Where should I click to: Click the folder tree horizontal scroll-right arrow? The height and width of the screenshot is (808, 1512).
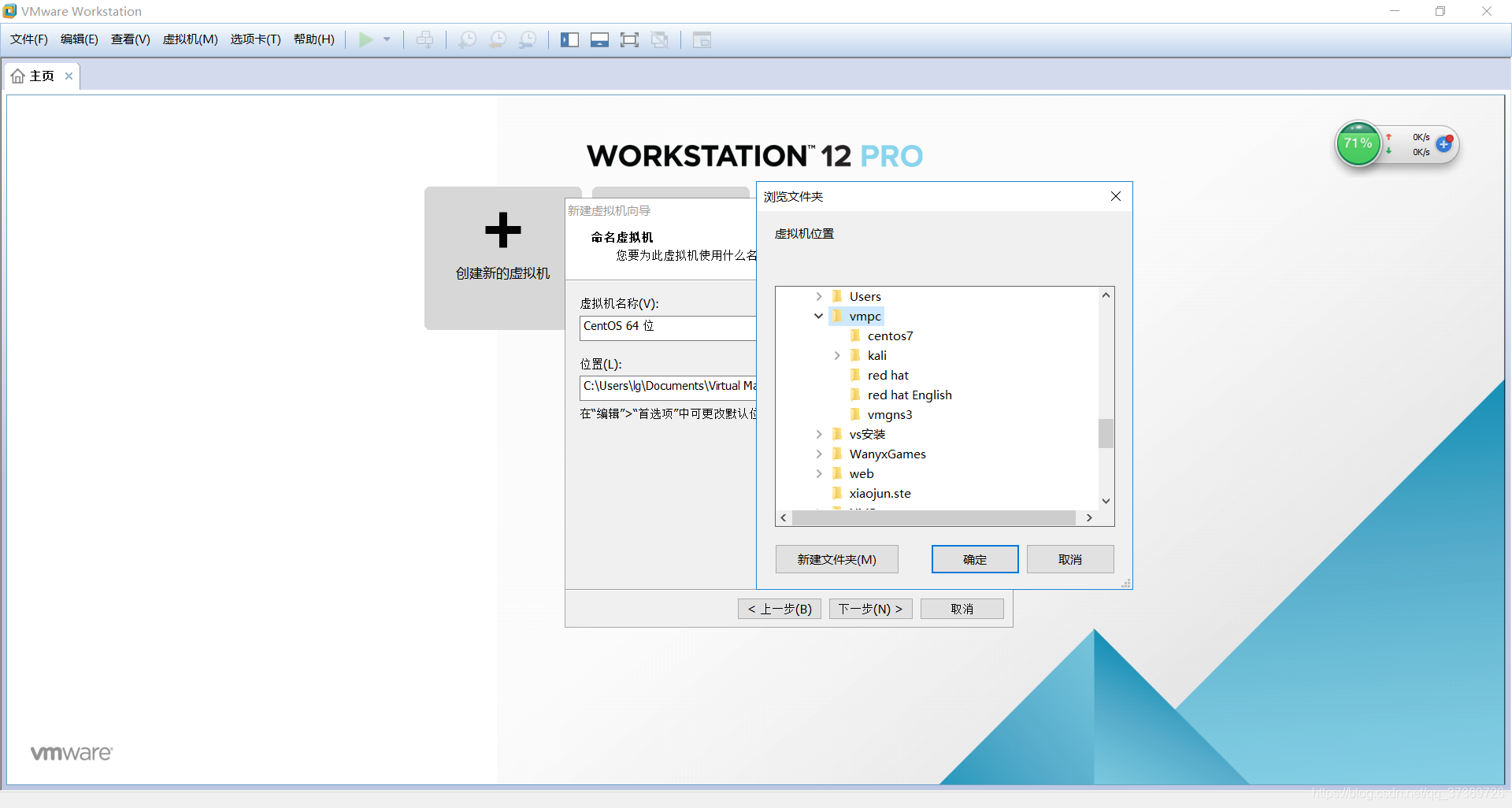tap(1089, 517)
